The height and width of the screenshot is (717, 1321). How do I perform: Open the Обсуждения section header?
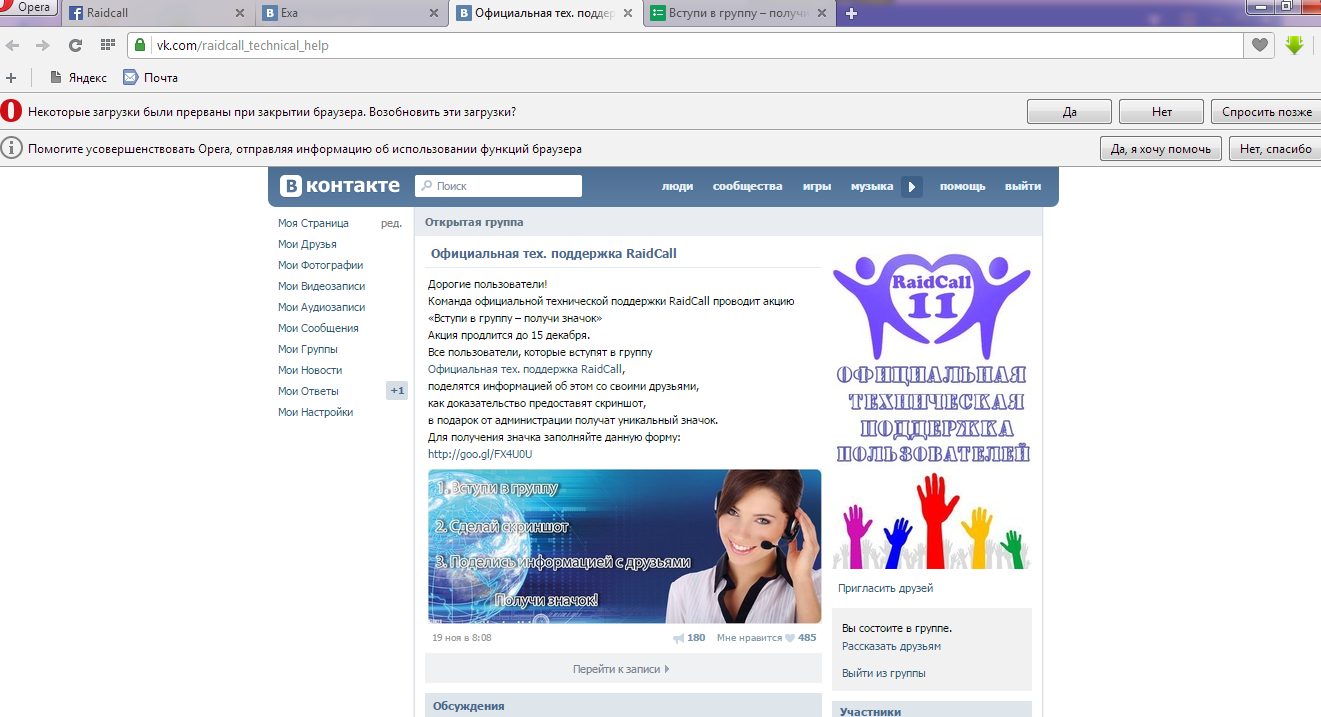pos(624,705)
